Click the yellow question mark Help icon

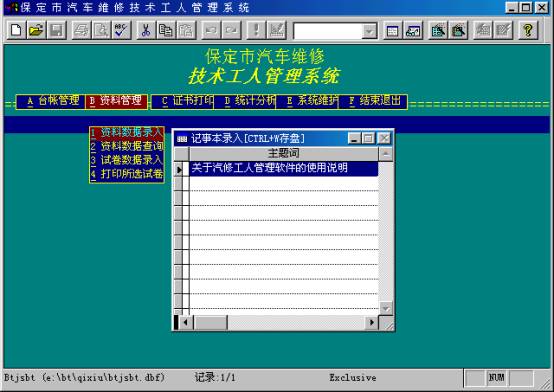528,30
